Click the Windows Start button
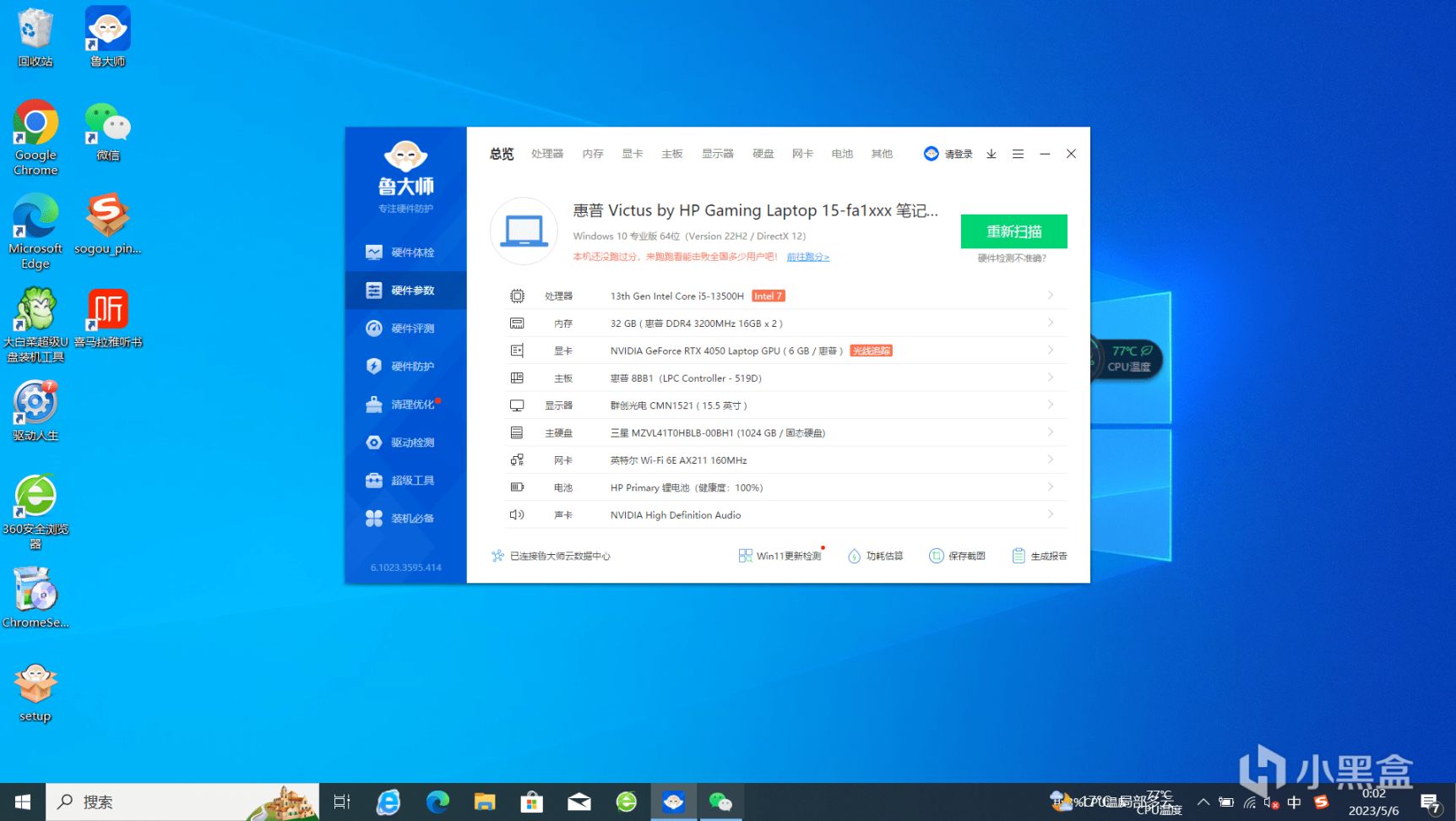 (x=23, y=802)
